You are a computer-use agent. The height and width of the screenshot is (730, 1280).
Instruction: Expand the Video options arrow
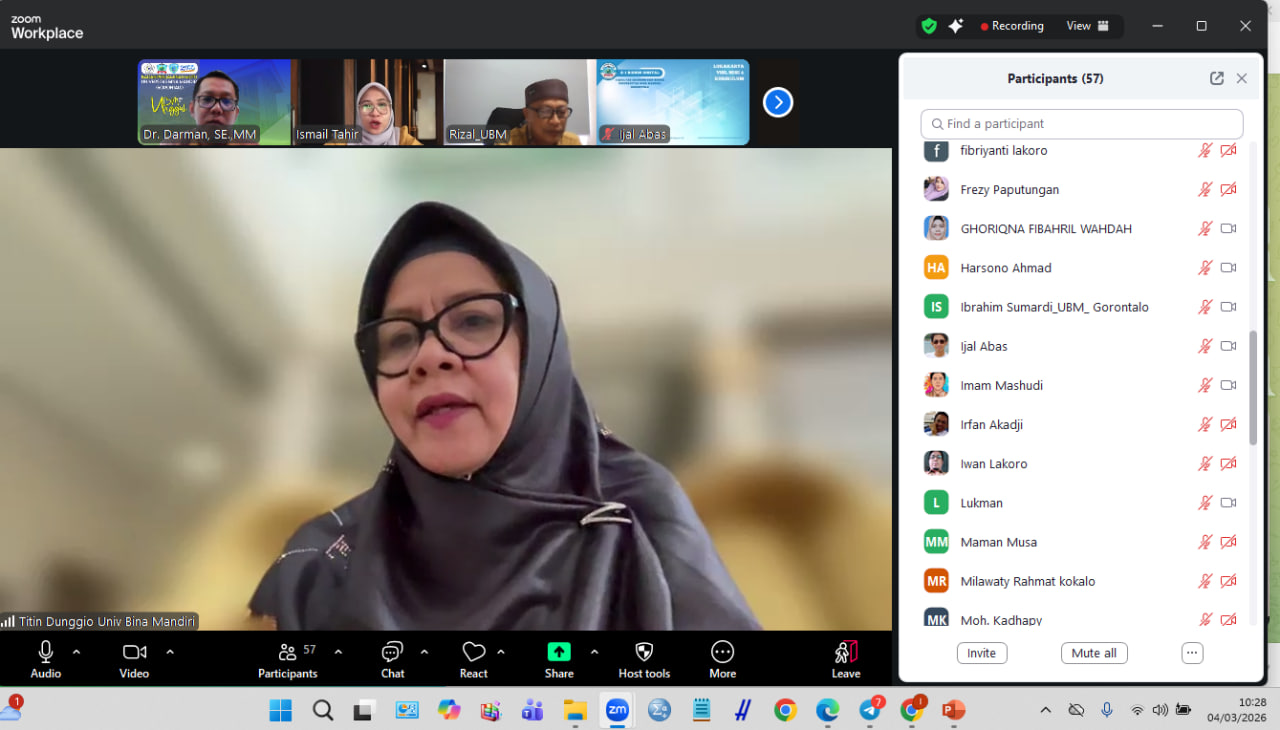(170, 652)
